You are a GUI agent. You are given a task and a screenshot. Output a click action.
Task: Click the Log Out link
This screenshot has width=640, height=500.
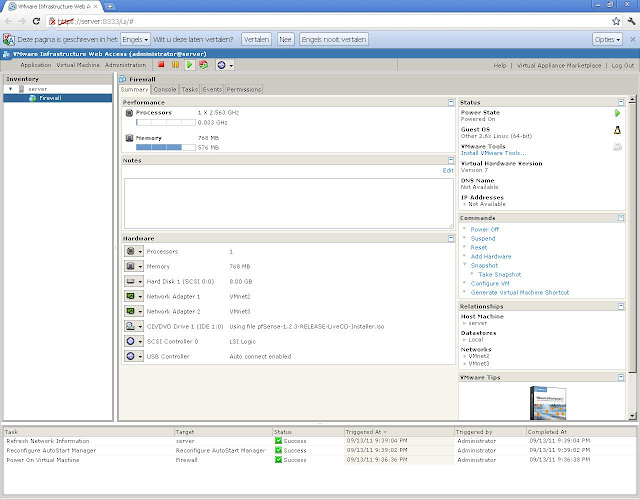(x=622, y=65)
